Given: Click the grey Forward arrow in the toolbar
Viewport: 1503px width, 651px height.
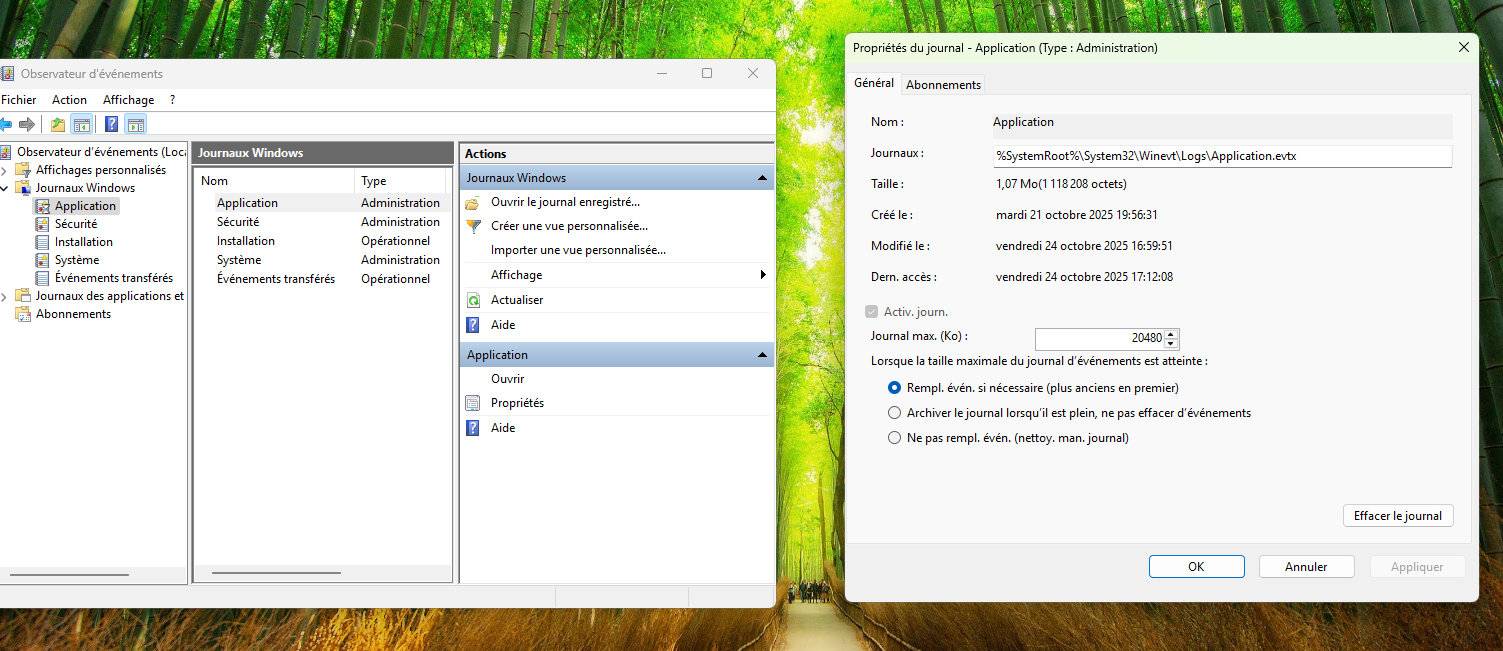Looking at the screenshot, I should click(x=27, y=124).
